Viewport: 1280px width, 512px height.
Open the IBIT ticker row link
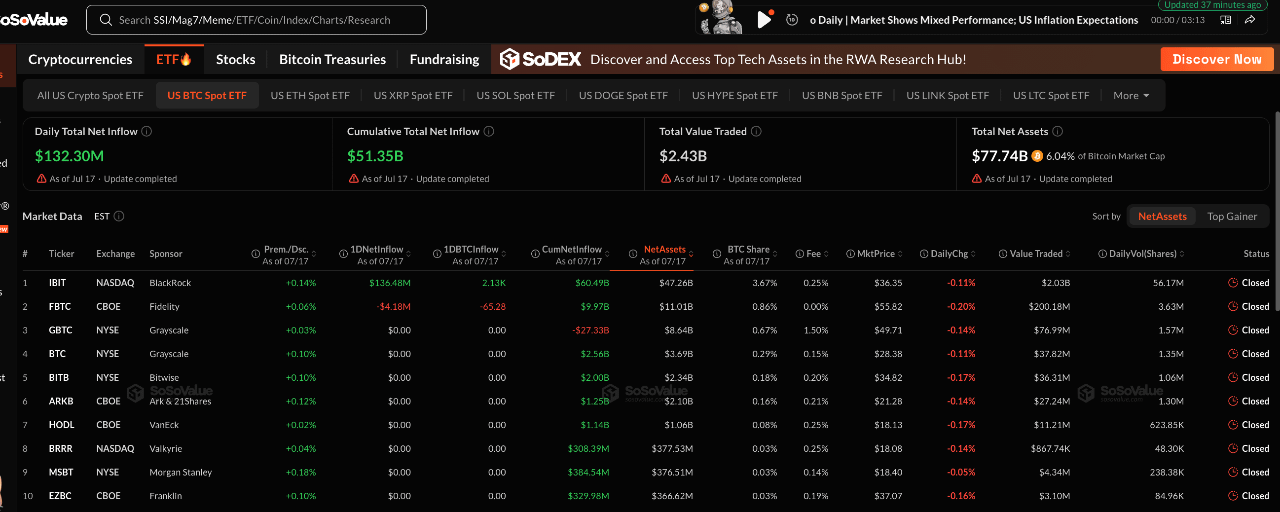(57, 283)
